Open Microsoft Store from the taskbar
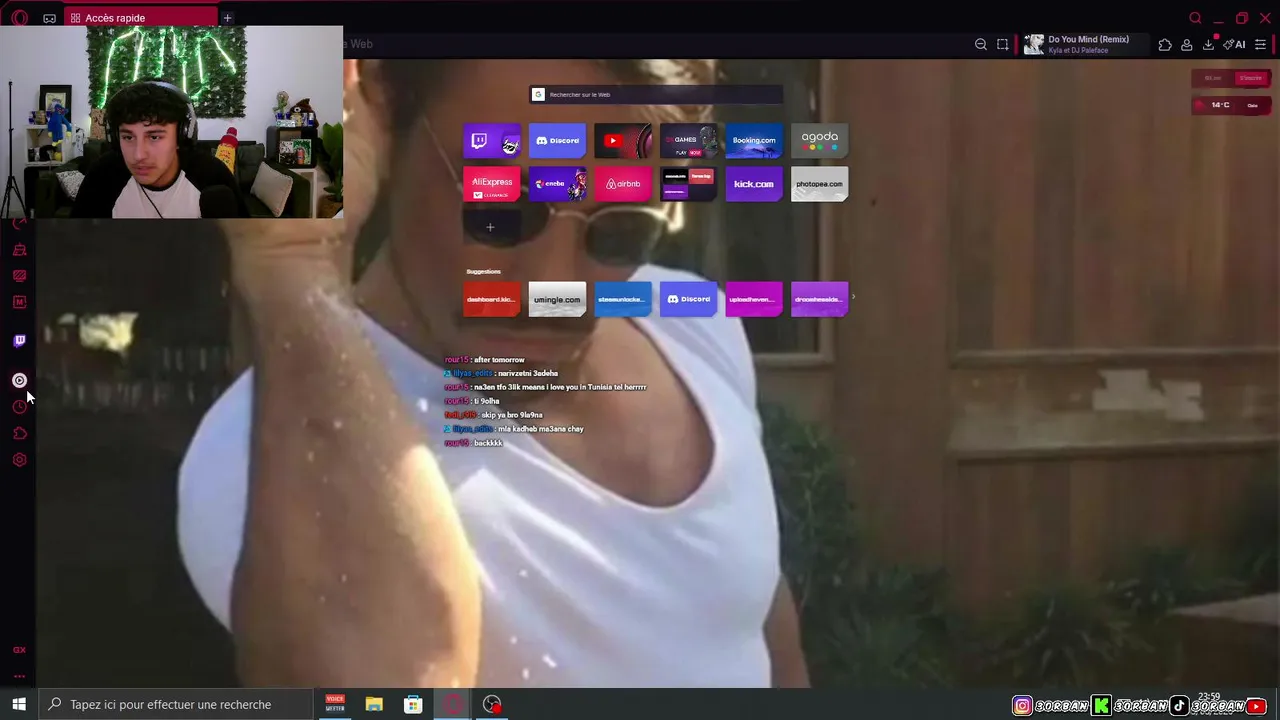1280x720 pixels. coord(413,704)
